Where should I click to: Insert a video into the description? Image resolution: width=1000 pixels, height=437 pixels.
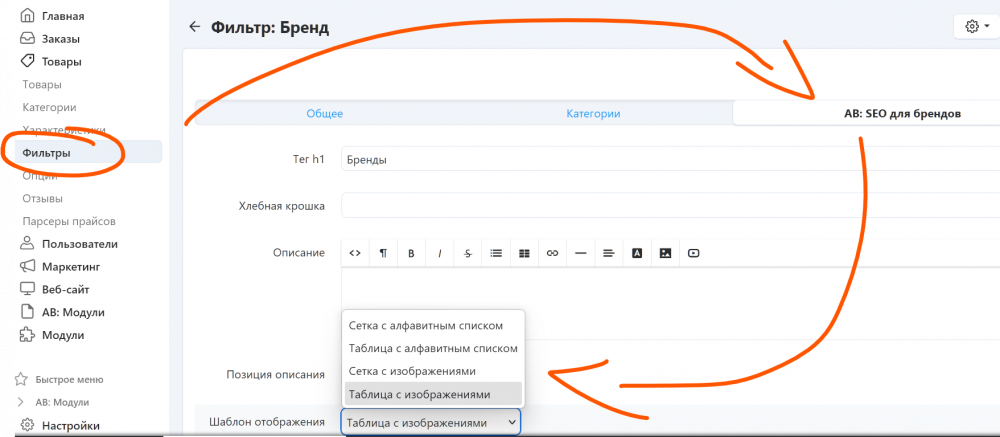pos(693,253)
